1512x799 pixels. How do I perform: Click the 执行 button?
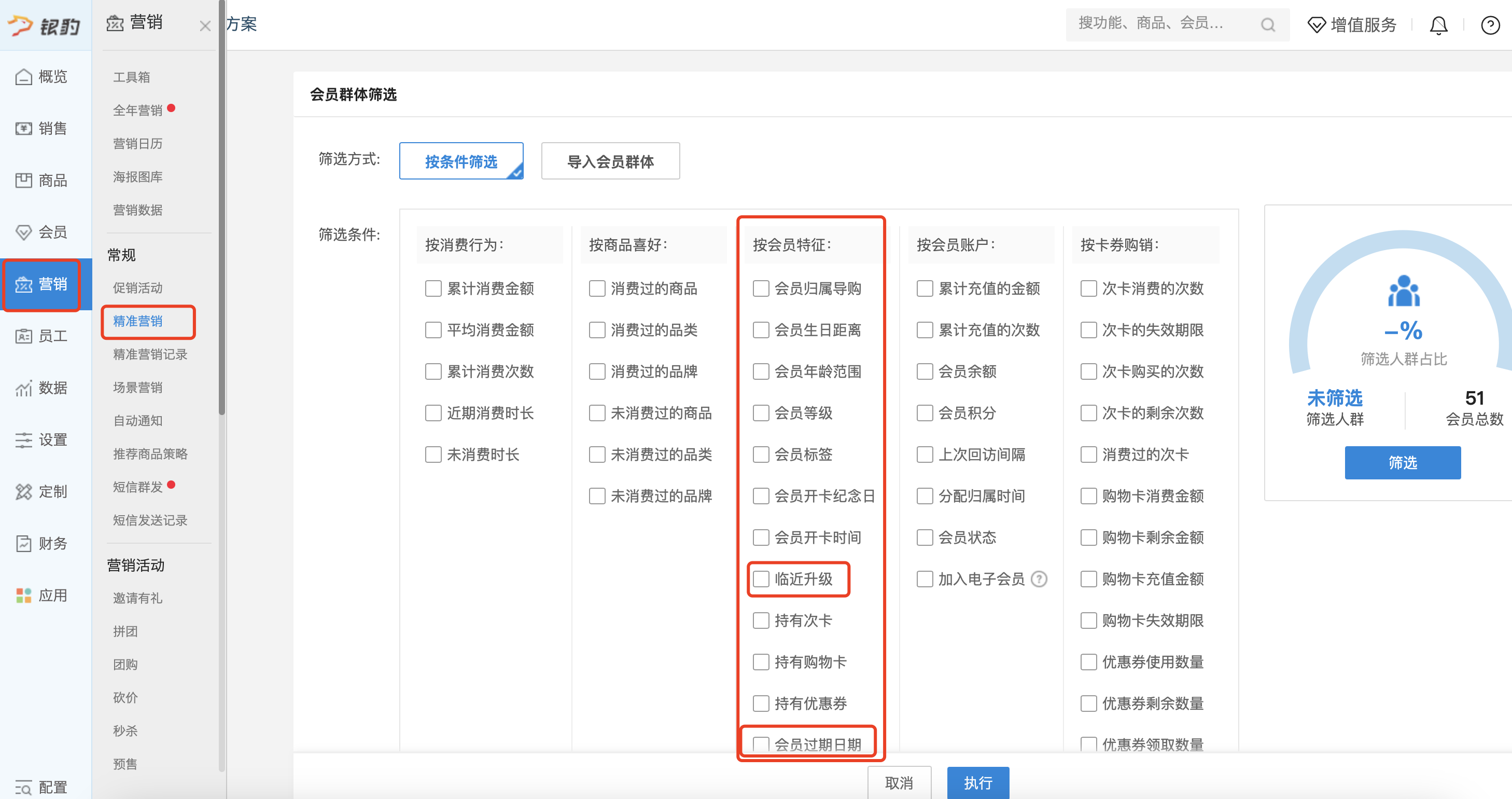click(x=978, y=782)
